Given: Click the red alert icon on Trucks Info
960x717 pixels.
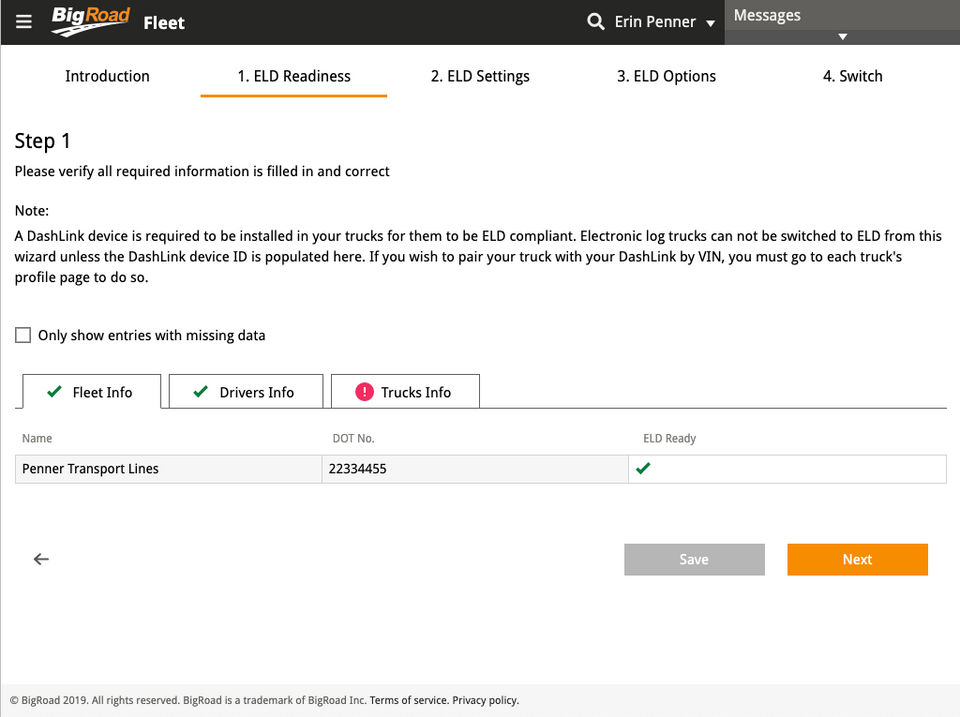Looking at the screenshot, I should 364,392.
